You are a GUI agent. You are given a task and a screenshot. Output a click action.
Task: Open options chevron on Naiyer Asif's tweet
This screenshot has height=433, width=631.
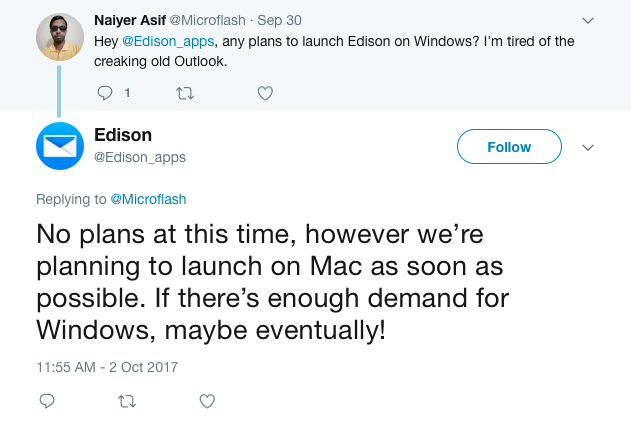pyautogui.click(x=588, y=21)
